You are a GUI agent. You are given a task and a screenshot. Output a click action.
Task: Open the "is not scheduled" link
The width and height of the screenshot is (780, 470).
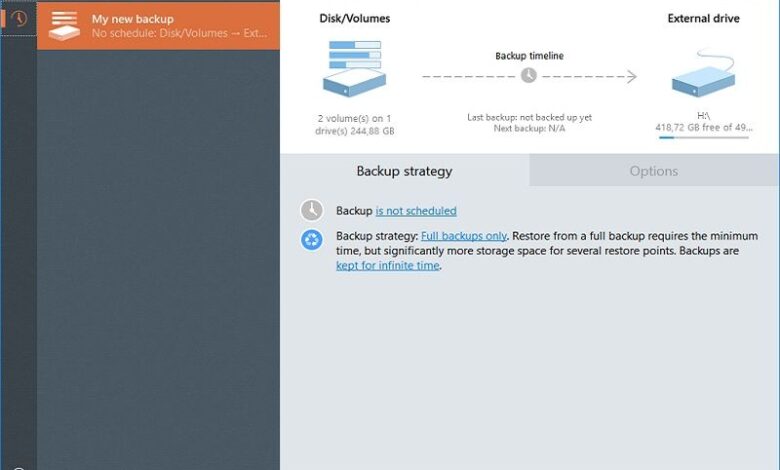[x=416, y=211]
